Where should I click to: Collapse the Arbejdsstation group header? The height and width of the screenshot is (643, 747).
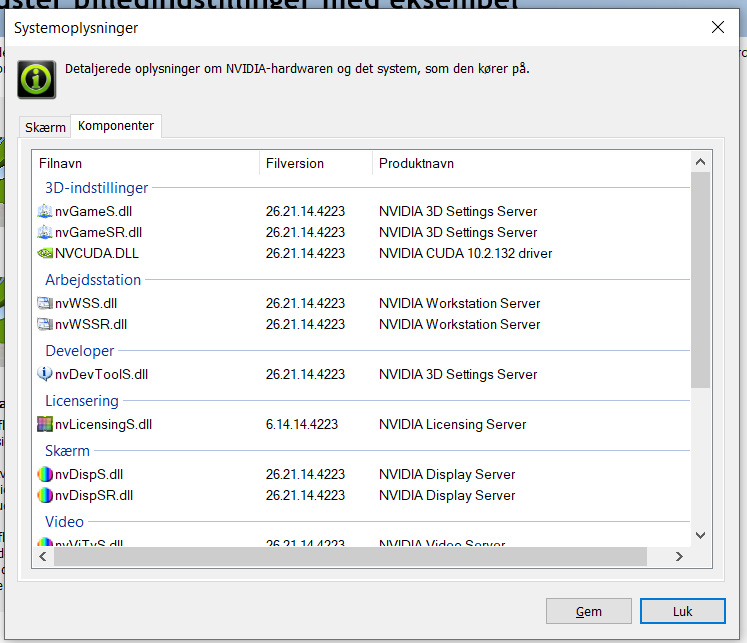click(x=93, y=280)
